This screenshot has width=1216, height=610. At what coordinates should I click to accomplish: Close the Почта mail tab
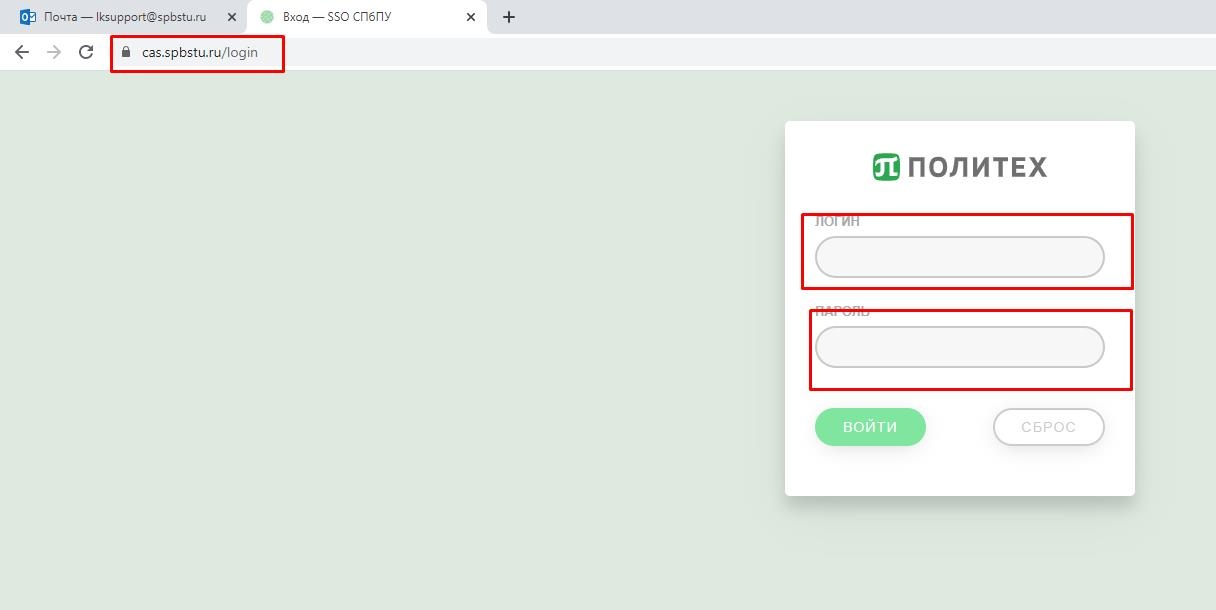(232, 17)
